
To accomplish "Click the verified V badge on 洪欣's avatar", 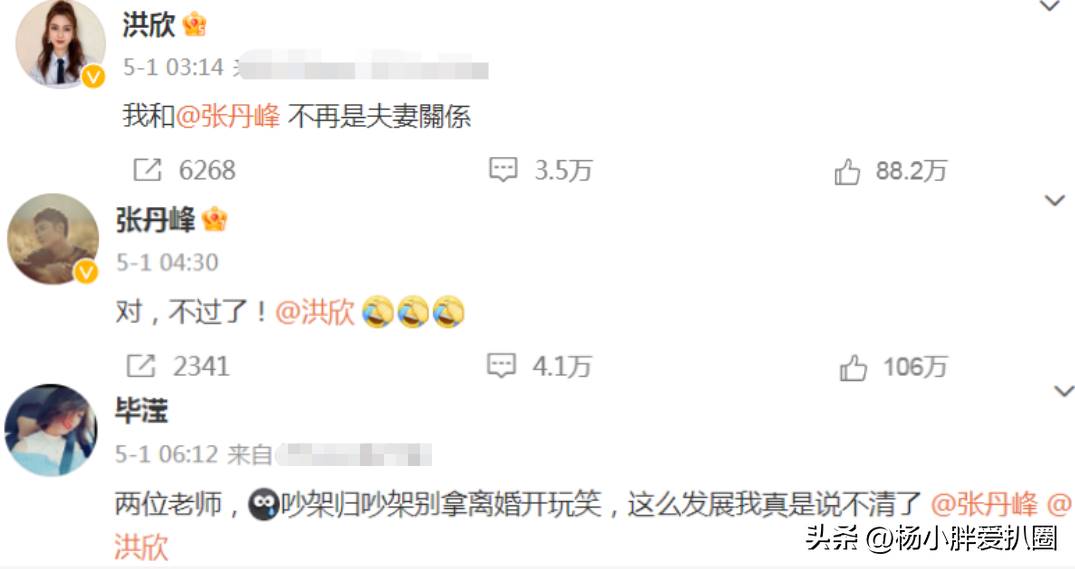I will coord(94,77).
